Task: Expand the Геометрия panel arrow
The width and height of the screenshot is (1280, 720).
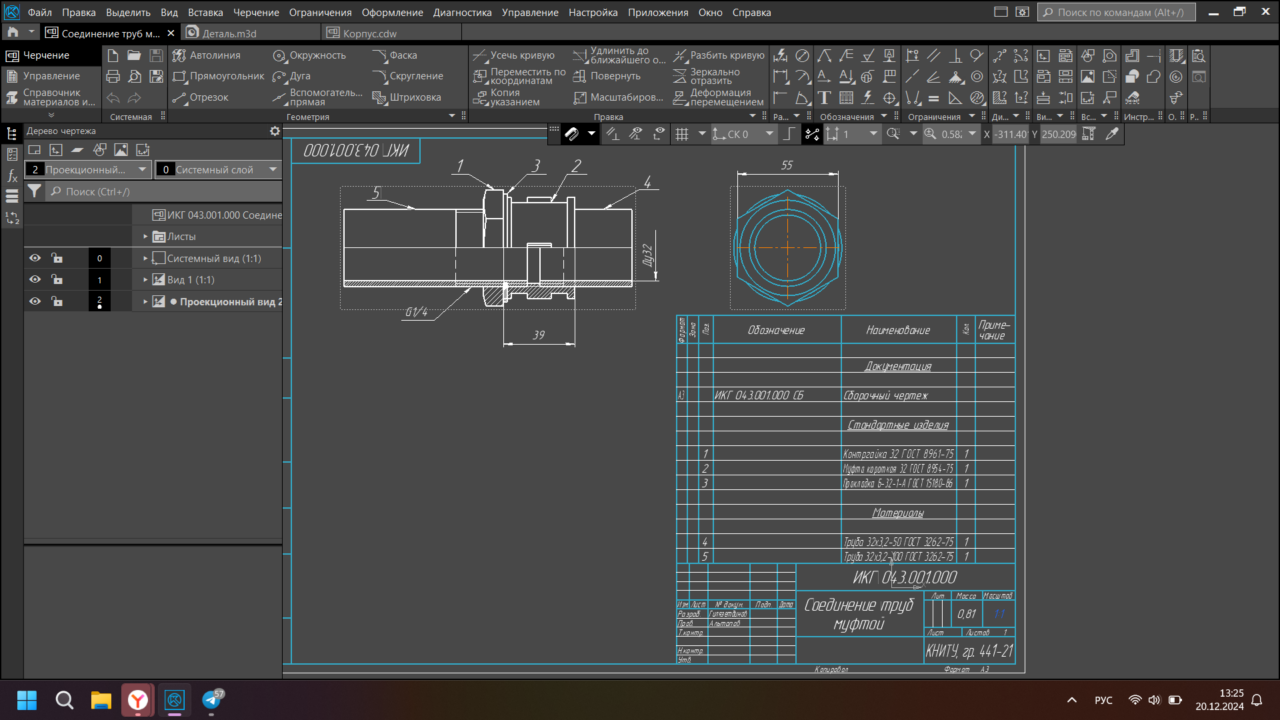Action: 452,116
